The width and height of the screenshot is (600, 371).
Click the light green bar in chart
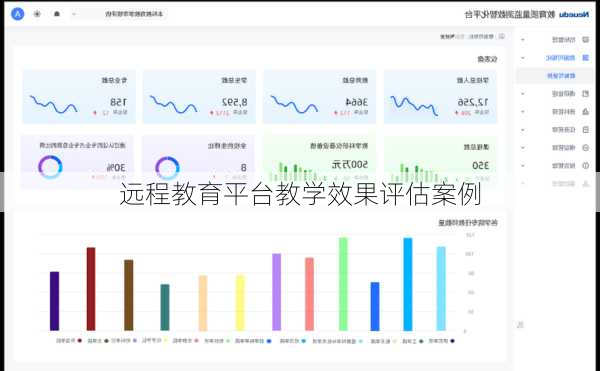tap(343, 284)
